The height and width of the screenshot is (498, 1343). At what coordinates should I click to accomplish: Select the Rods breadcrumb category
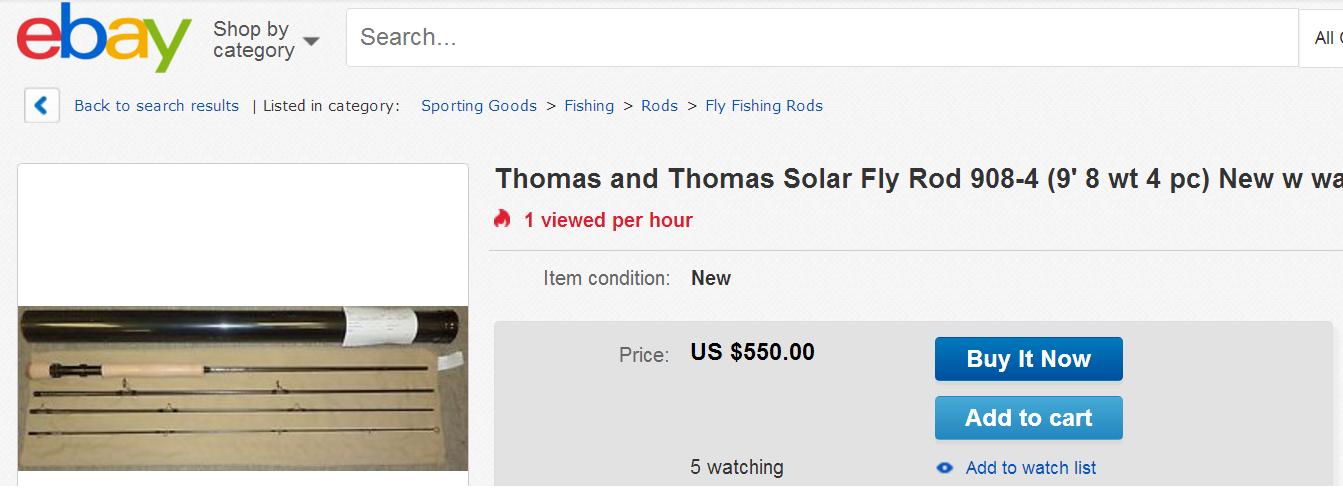click(x=659, y=106)
